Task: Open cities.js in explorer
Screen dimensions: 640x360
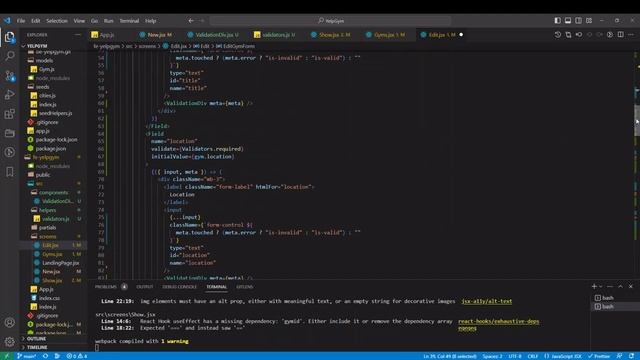Action: [x=47, y=96]
